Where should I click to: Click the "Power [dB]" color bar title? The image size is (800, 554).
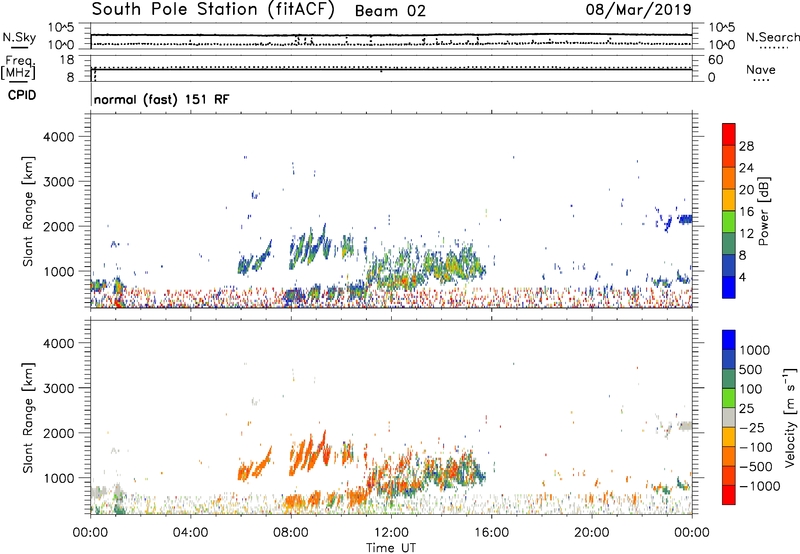pos(764,211)
